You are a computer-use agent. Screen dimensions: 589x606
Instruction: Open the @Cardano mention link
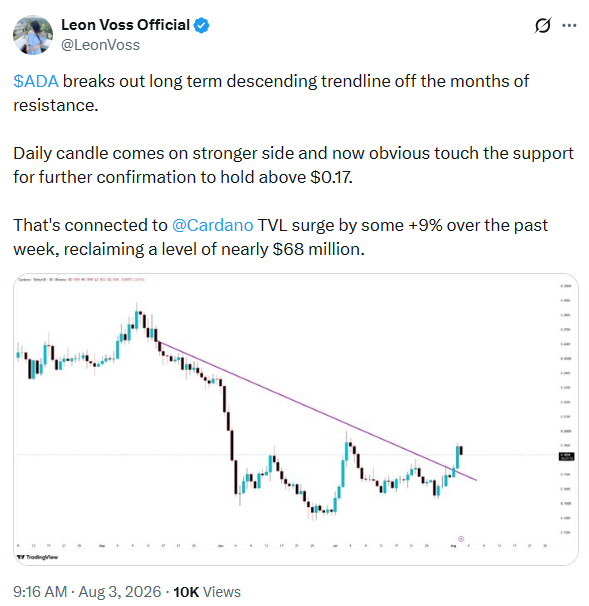(x=213, y=225)
